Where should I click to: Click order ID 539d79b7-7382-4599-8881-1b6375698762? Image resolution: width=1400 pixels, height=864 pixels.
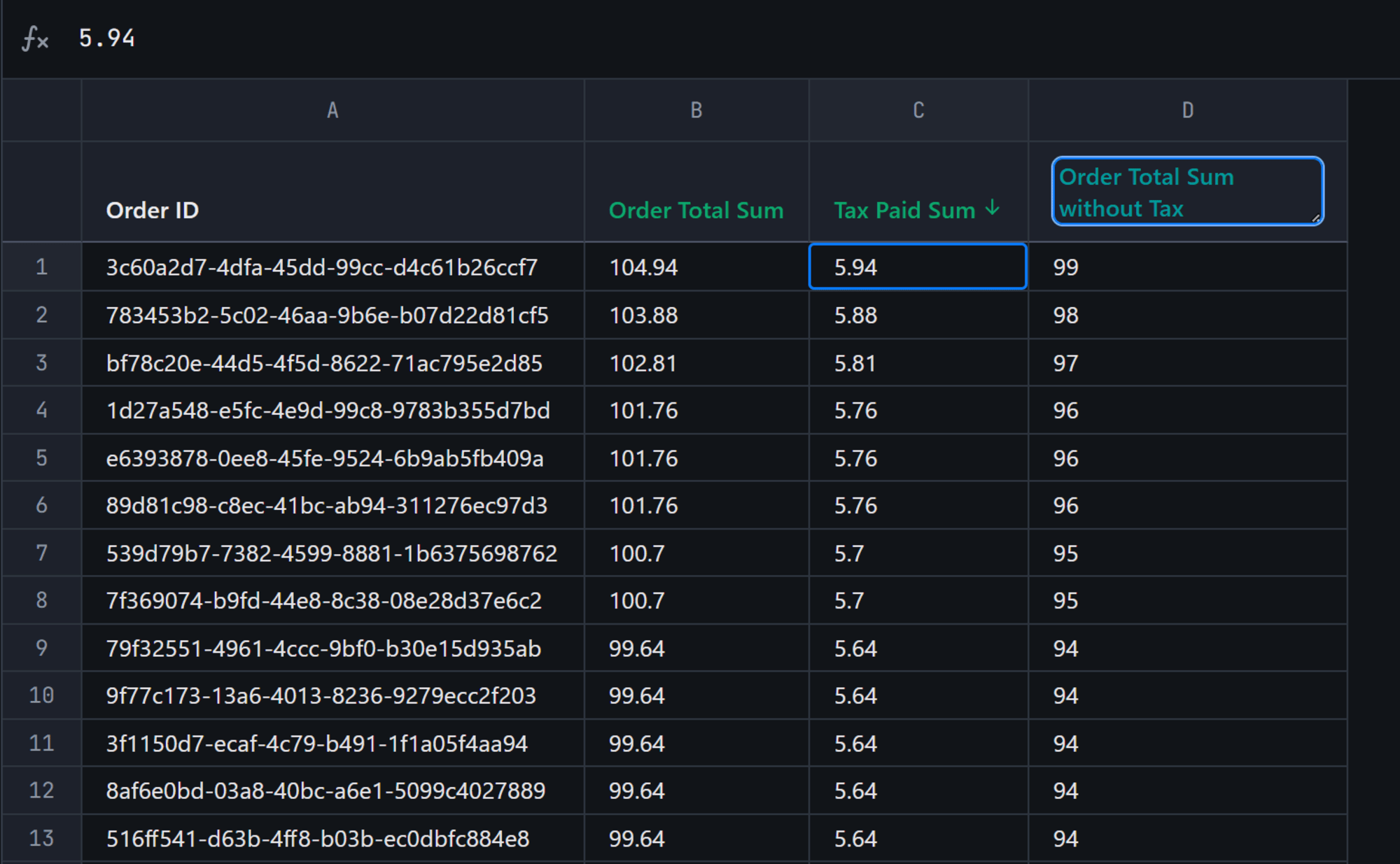(x=332, y=553)
